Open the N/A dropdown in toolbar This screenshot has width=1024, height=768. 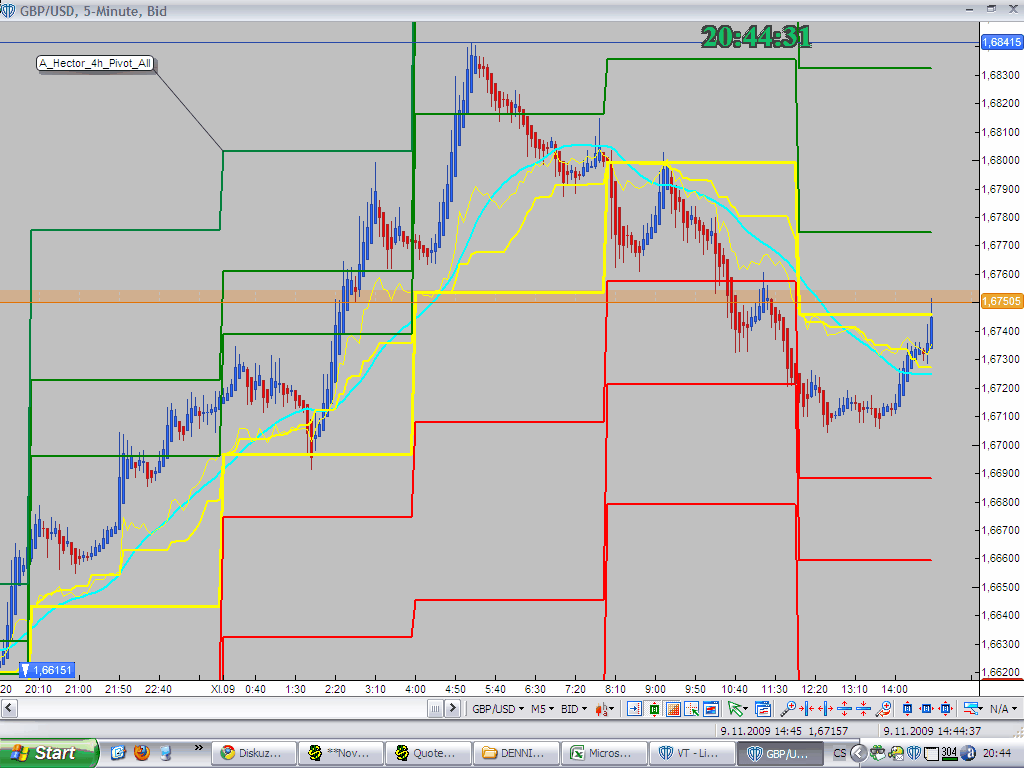tap(1003, 709)
